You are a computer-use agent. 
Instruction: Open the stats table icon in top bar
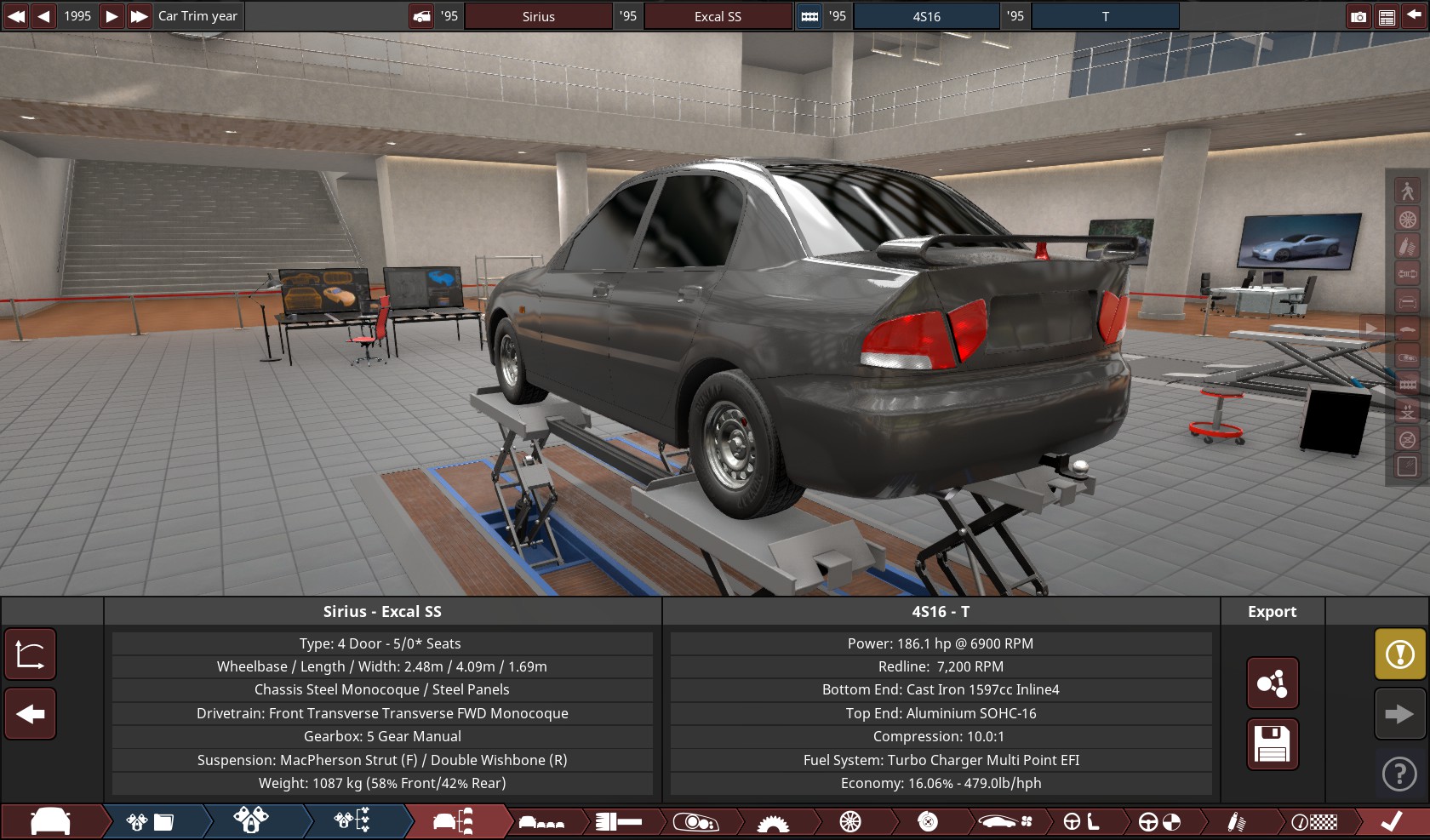pos(1387,17)
